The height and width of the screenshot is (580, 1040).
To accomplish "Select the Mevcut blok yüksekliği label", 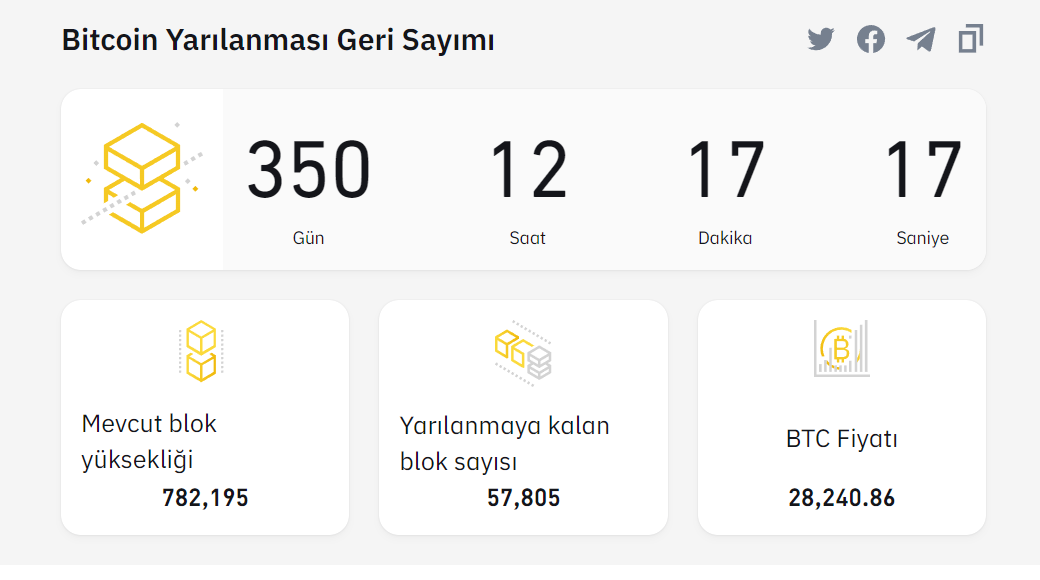I will click(x=149, y=442).
